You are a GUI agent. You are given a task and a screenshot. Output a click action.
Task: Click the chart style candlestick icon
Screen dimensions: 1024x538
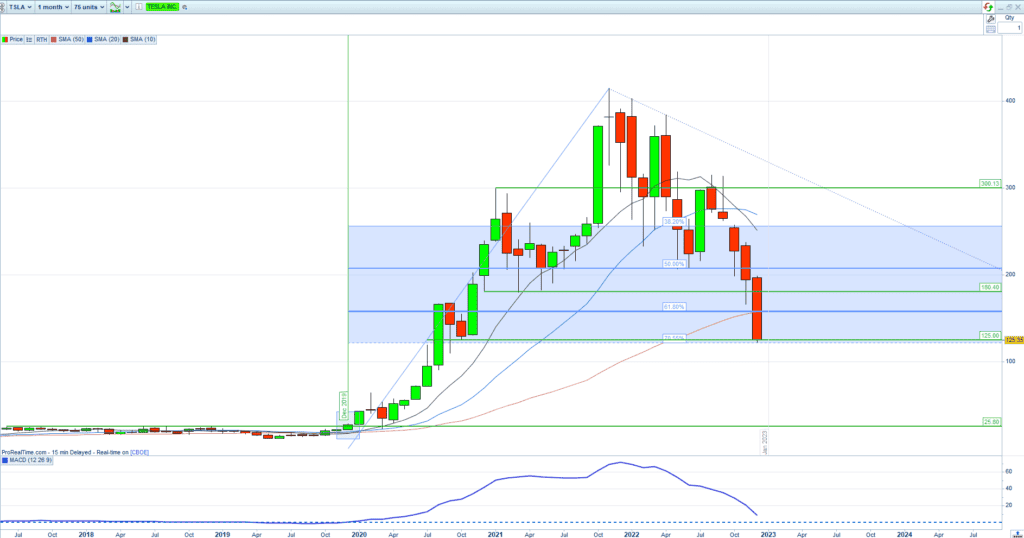click(116, 7)
